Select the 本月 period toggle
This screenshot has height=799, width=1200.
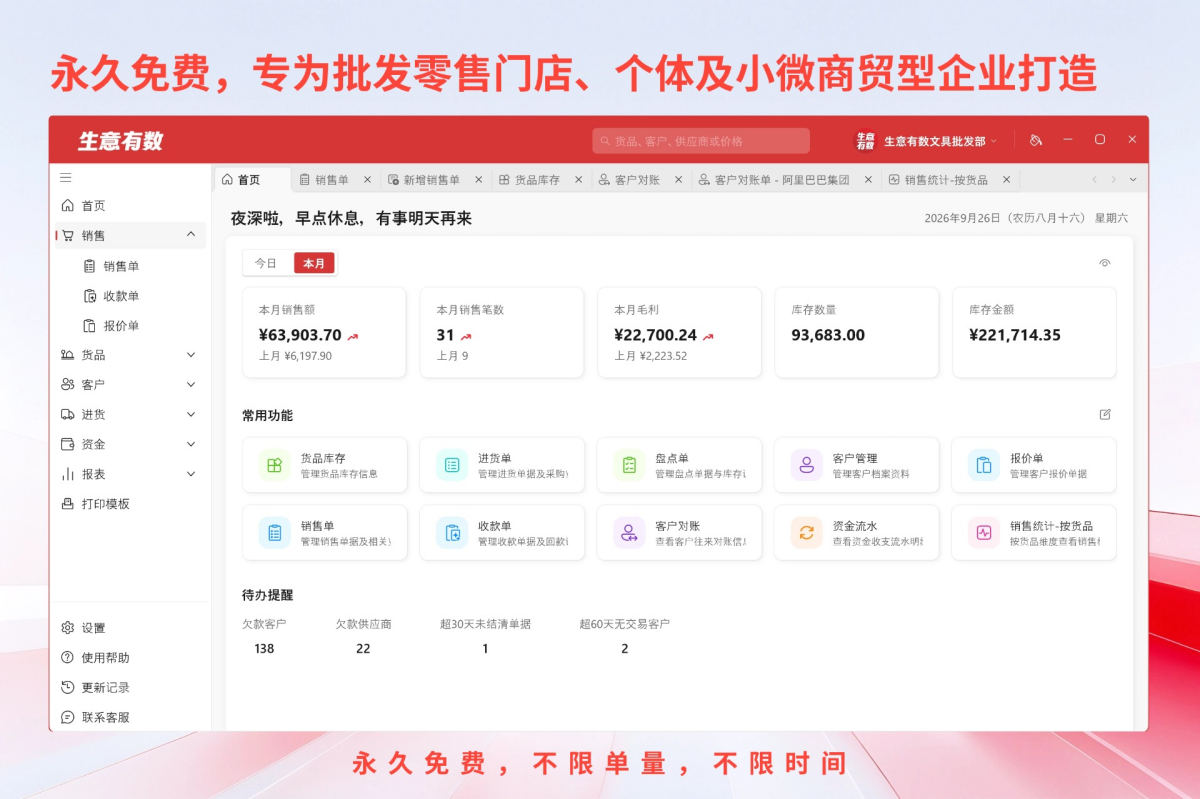click(x=314, y=263)
